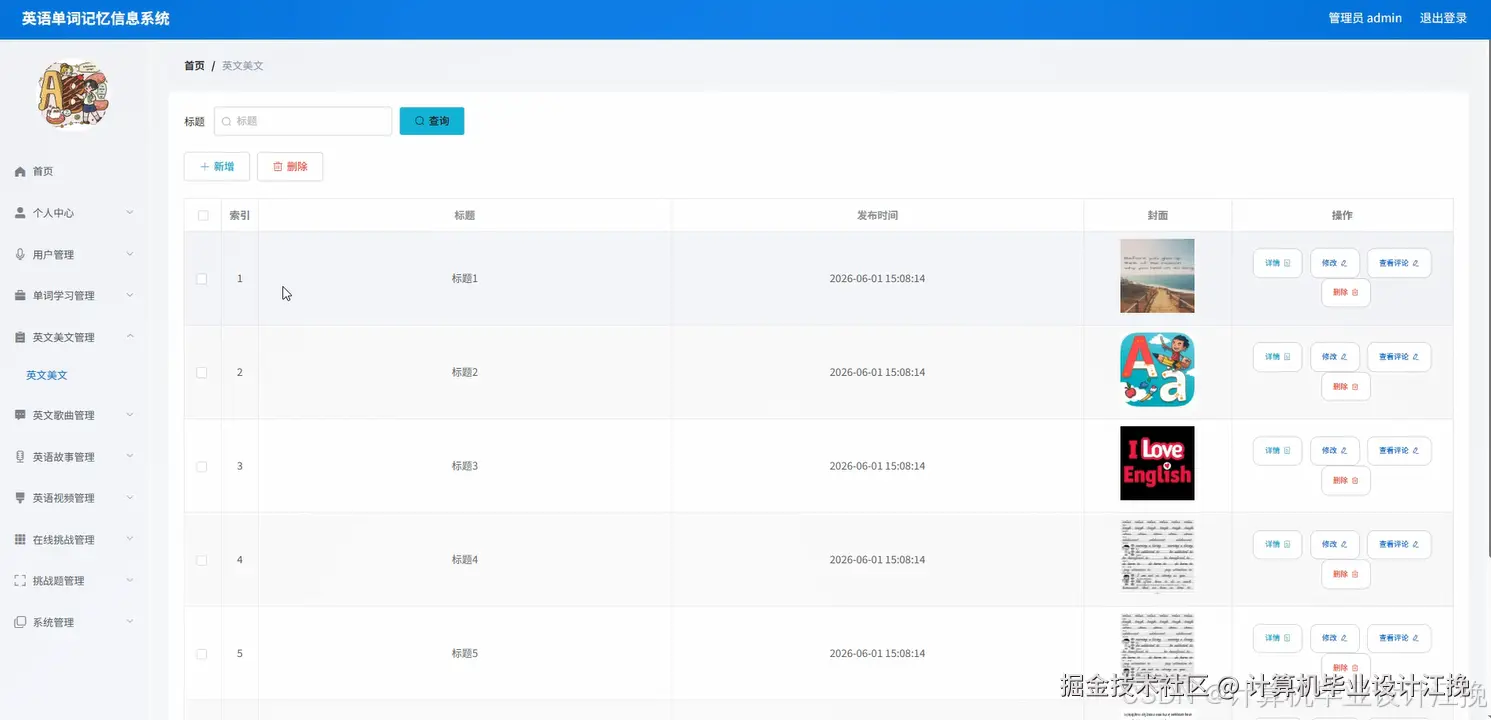Tick the checkbox for row 标题1
This screenshot has width=1491, height=720.
click(202, 279)
